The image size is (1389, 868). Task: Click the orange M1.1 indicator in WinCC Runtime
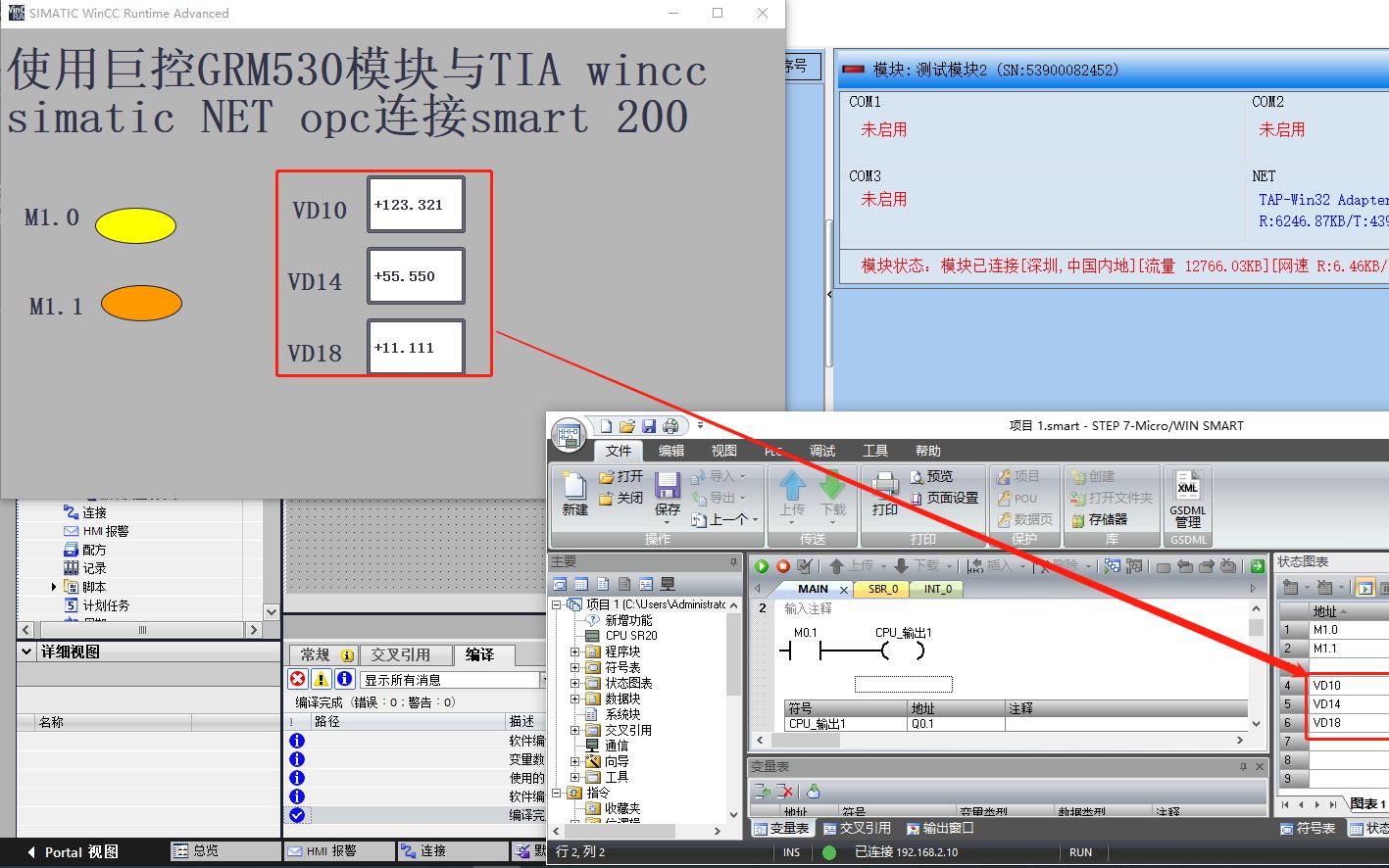click(x=141, y=303)
